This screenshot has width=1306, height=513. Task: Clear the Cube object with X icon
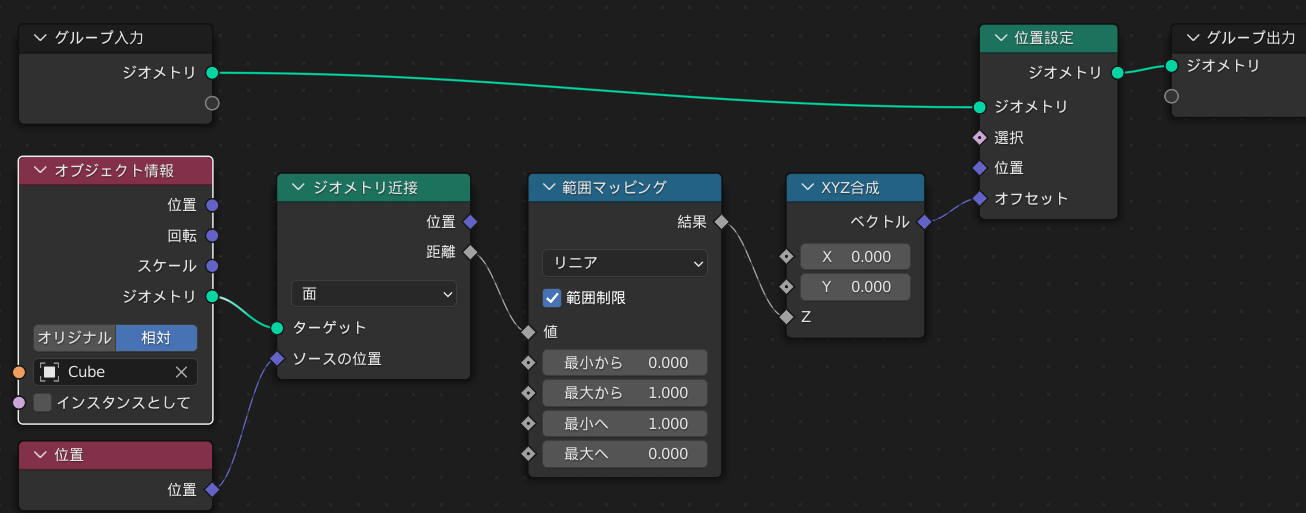[x=181, y=372]
